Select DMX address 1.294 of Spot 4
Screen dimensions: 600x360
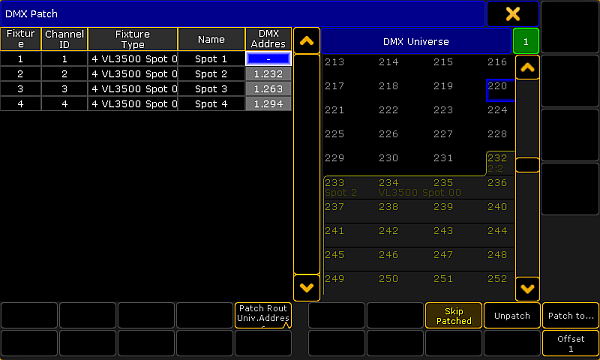point(268,104)
